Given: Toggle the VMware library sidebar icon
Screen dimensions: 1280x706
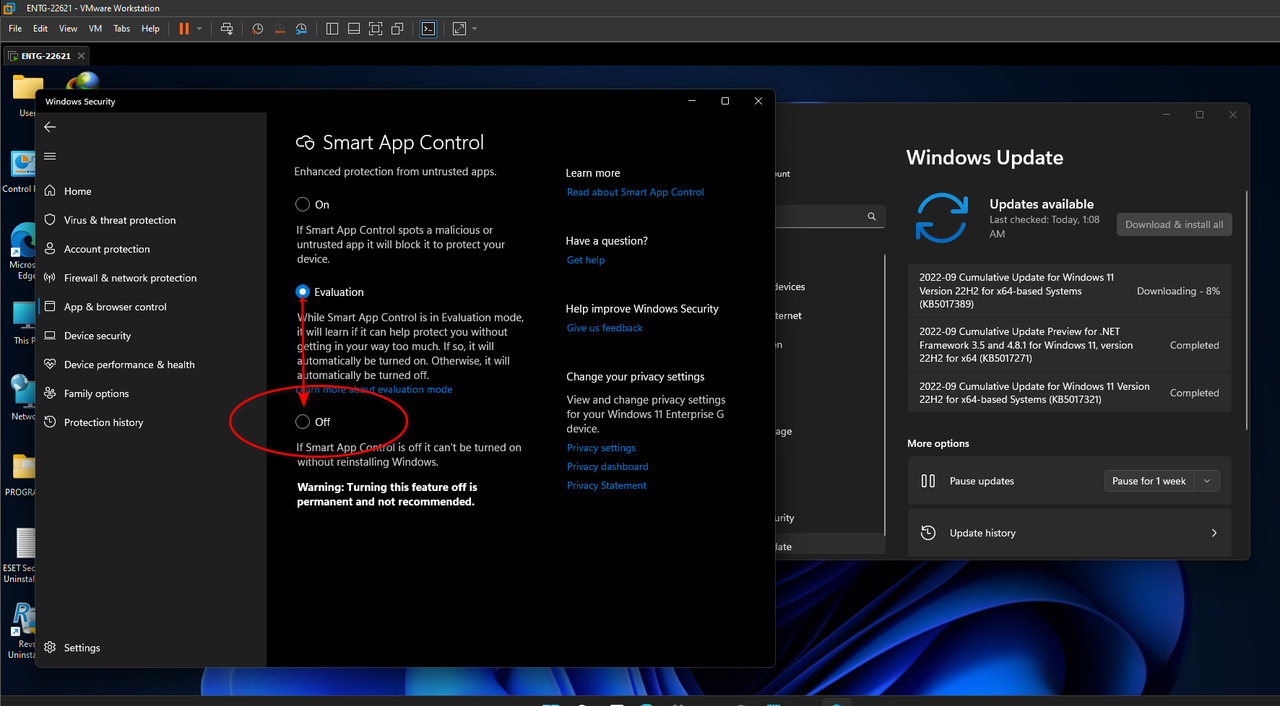Looking at the screenshot, I should pos(333,29).
